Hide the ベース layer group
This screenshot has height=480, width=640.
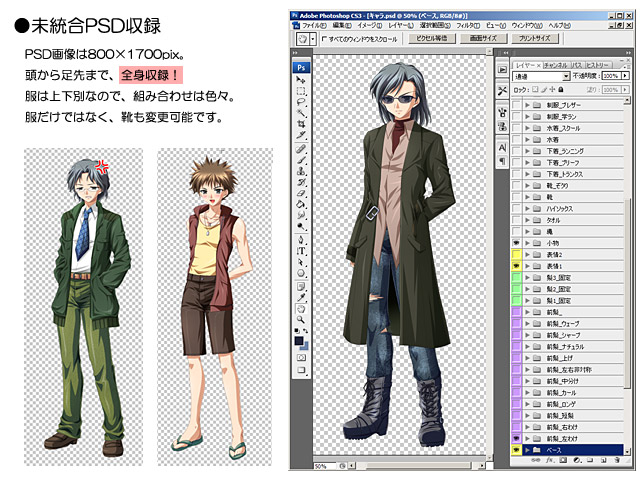pos(516,450)
